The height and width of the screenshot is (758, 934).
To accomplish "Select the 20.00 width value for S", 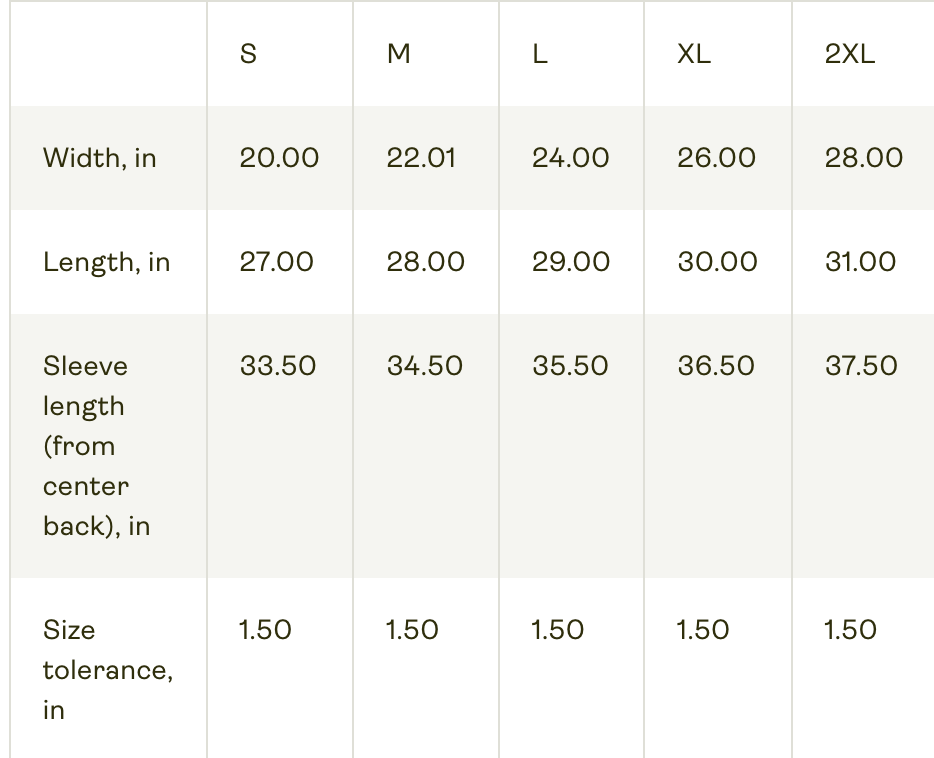I will tap(279, 158).
